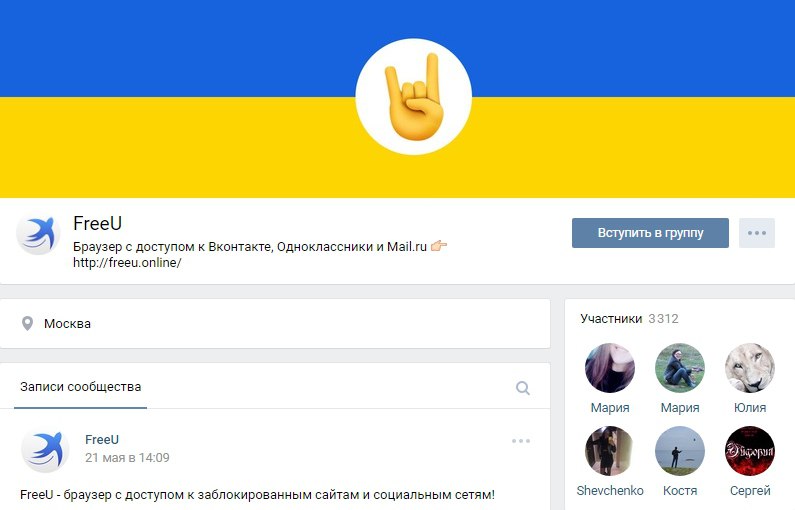
Task: Join the group with Вступить в группу
Action: click(650, 233)
